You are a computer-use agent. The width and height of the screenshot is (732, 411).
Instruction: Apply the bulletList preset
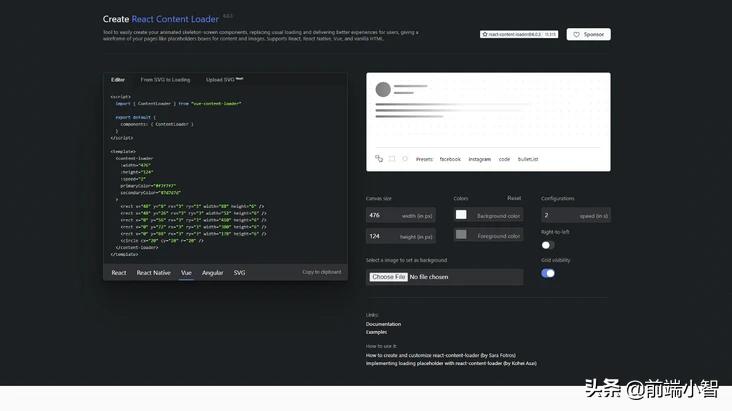point(528,159)
